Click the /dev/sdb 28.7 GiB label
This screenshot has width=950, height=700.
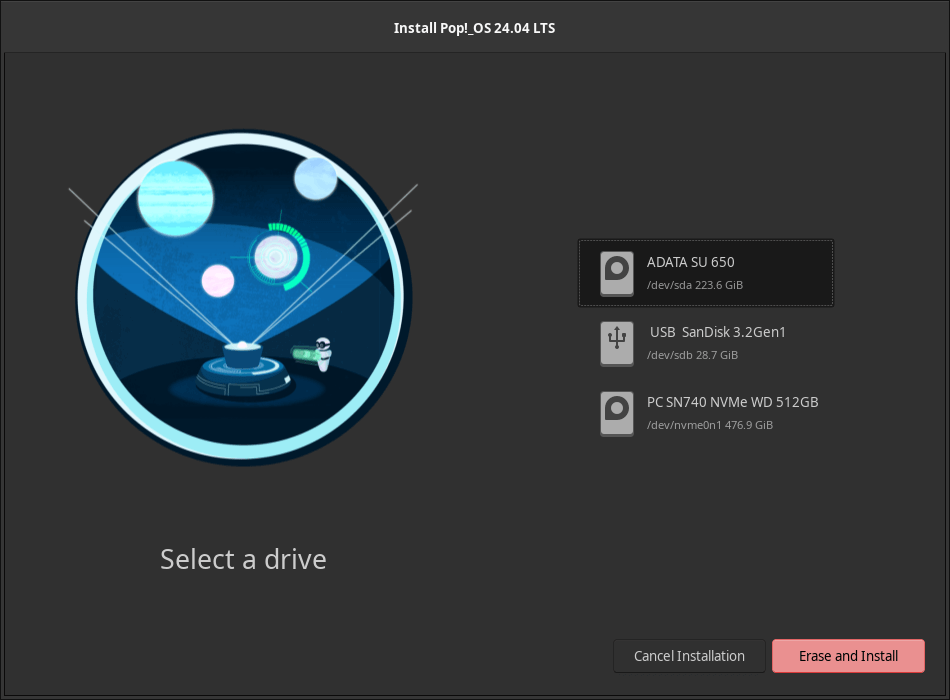pyautogui.click(x=692, y=355)
